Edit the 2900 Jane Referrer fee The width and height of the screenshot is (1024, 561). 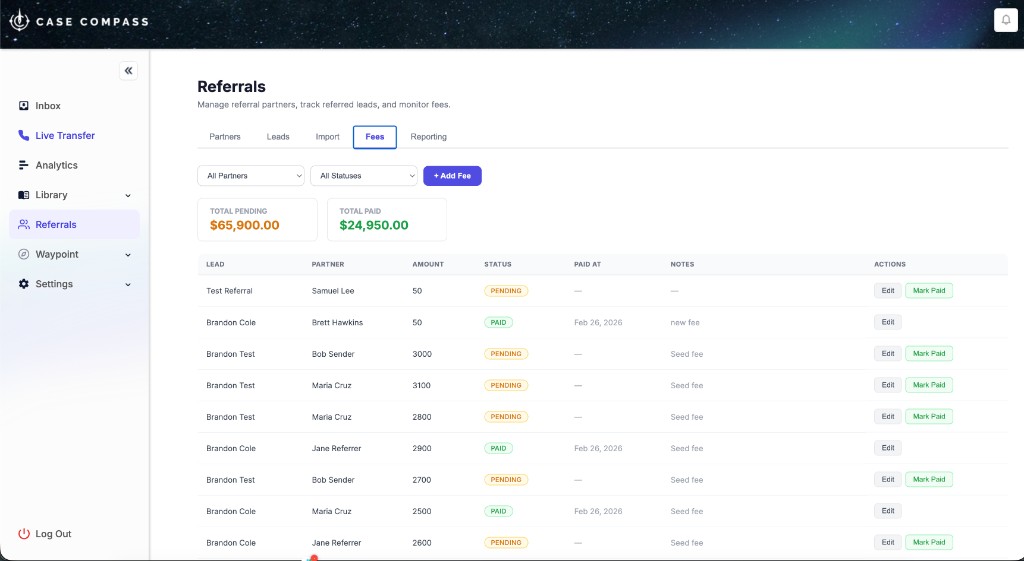(x=888, y=448)
